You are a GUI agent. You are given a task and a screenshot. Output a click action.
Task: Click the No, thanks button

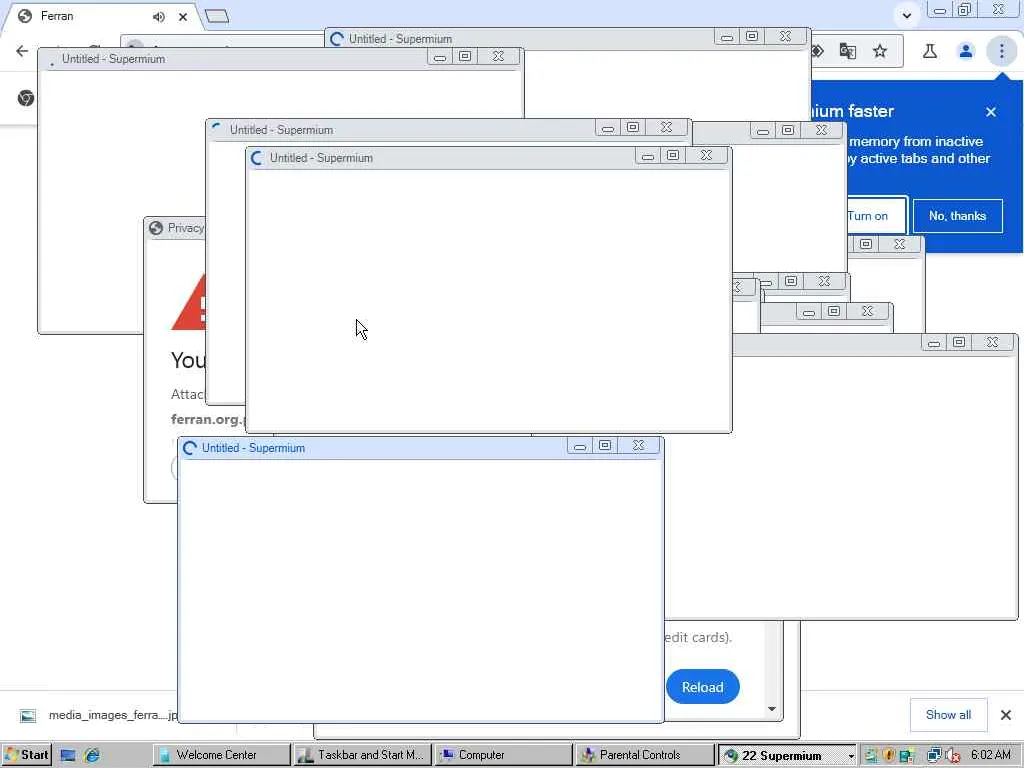coord(957,216)
